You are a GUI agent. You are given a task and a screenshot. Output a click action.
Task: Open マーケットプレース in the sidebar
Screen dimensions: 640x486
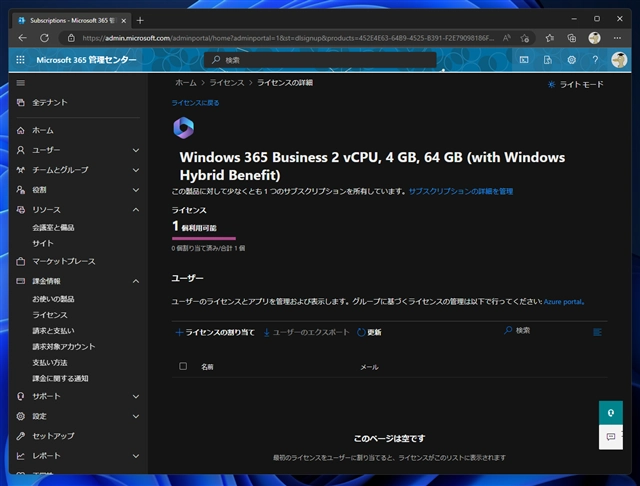[x=64, y=261]
